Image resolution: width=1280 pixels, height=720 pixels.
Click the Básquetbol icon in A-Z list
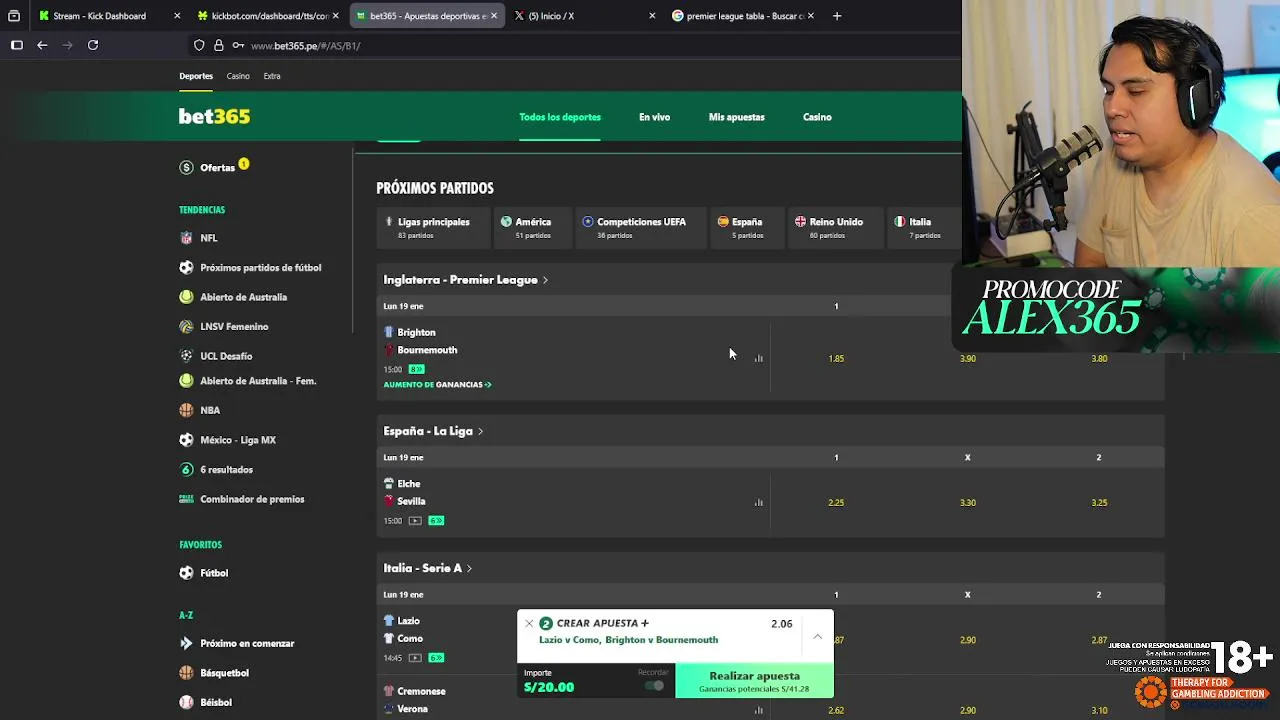point(186,673)
